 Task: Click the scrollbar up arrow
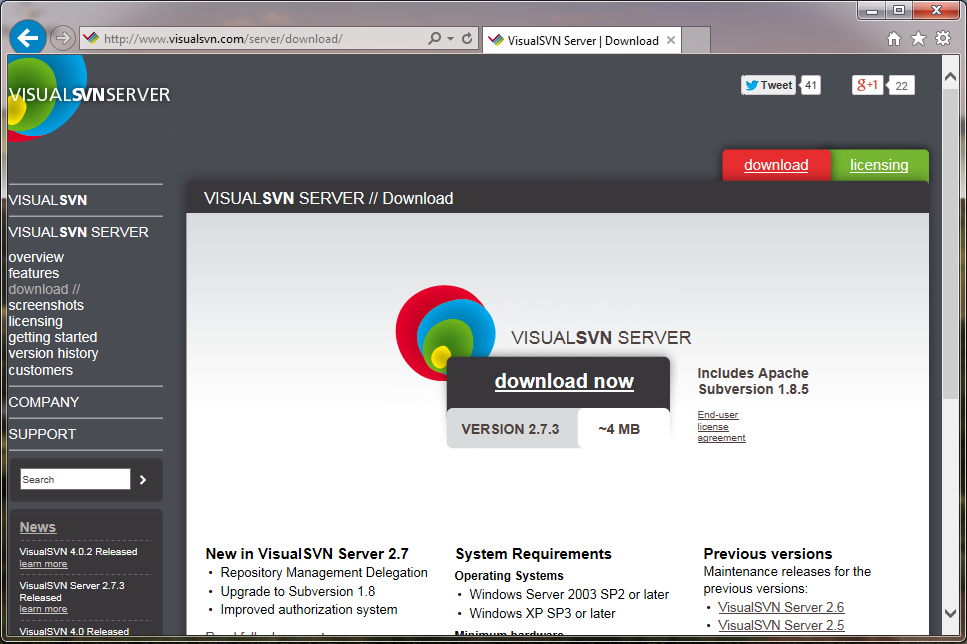(x=950, y=77)
